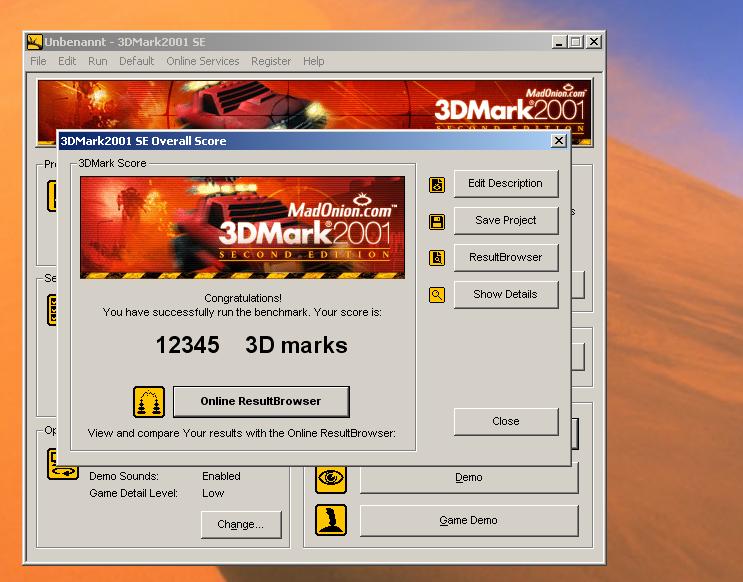The height and width of the screenshot is (582, 743).
Task: Open the Help menu
Action: tap(314, 61)
